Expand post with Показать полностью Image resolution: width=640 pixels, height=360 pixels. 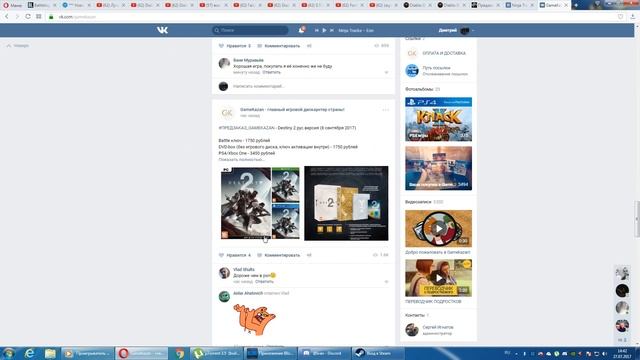coord(241,160)
